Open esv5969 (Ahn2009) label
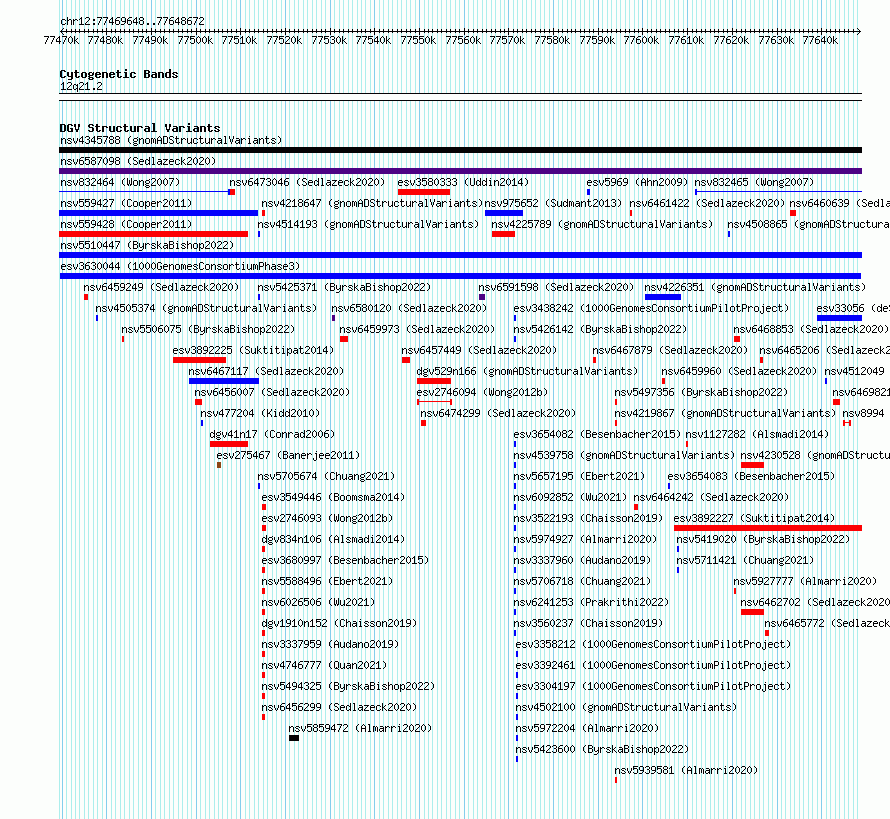Viewport: 890px width, 819px height. click(637, 182)
